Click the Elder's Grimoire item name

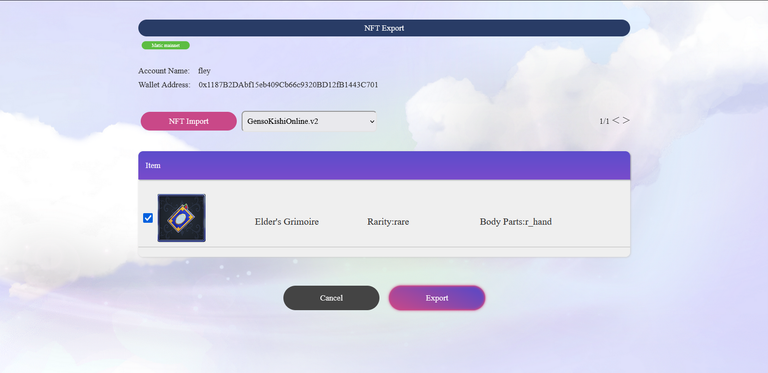(287, 222)
